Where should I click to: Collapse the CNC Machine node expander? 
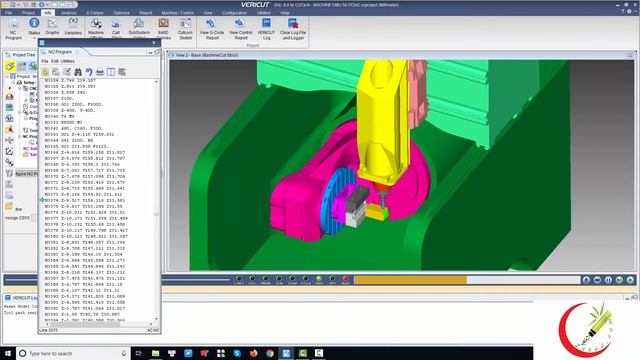(x=20, y=88)
